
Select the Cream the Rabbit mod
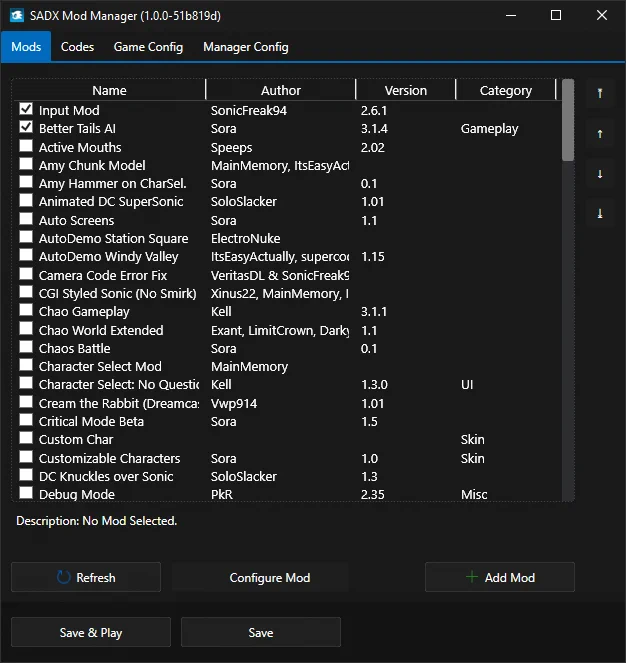[x=288, y=403]
